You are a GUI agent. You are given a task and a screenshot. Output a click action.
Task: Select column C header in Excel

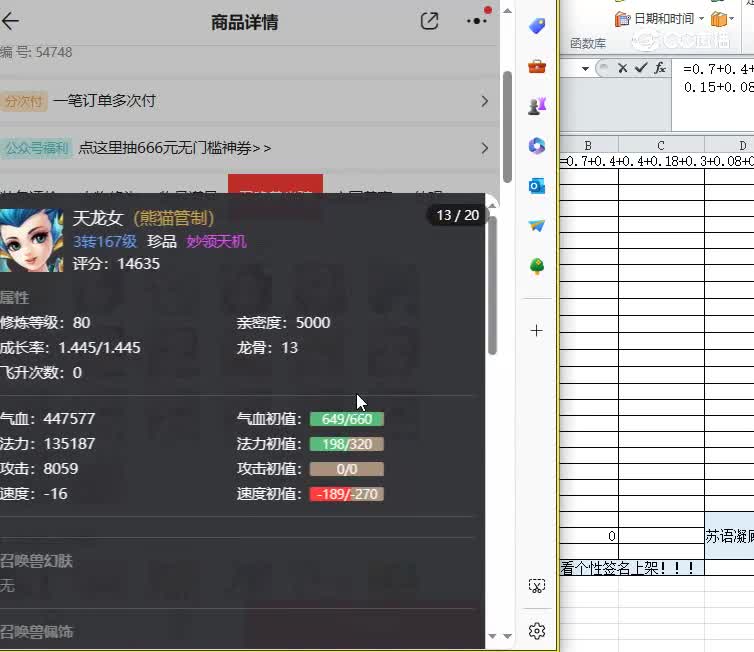point(661,145)
